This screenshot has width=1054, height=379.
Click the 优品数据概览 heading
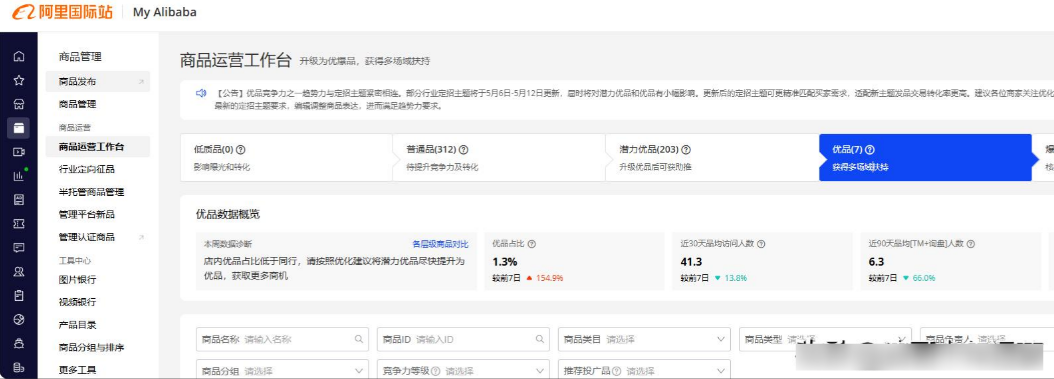pyautogui.click(x=228, y=214)
